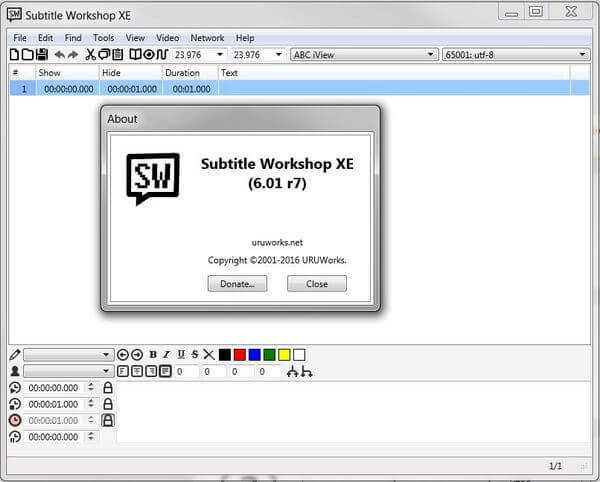
Task: Open the File menu
Action: click(x=20, y=38)
